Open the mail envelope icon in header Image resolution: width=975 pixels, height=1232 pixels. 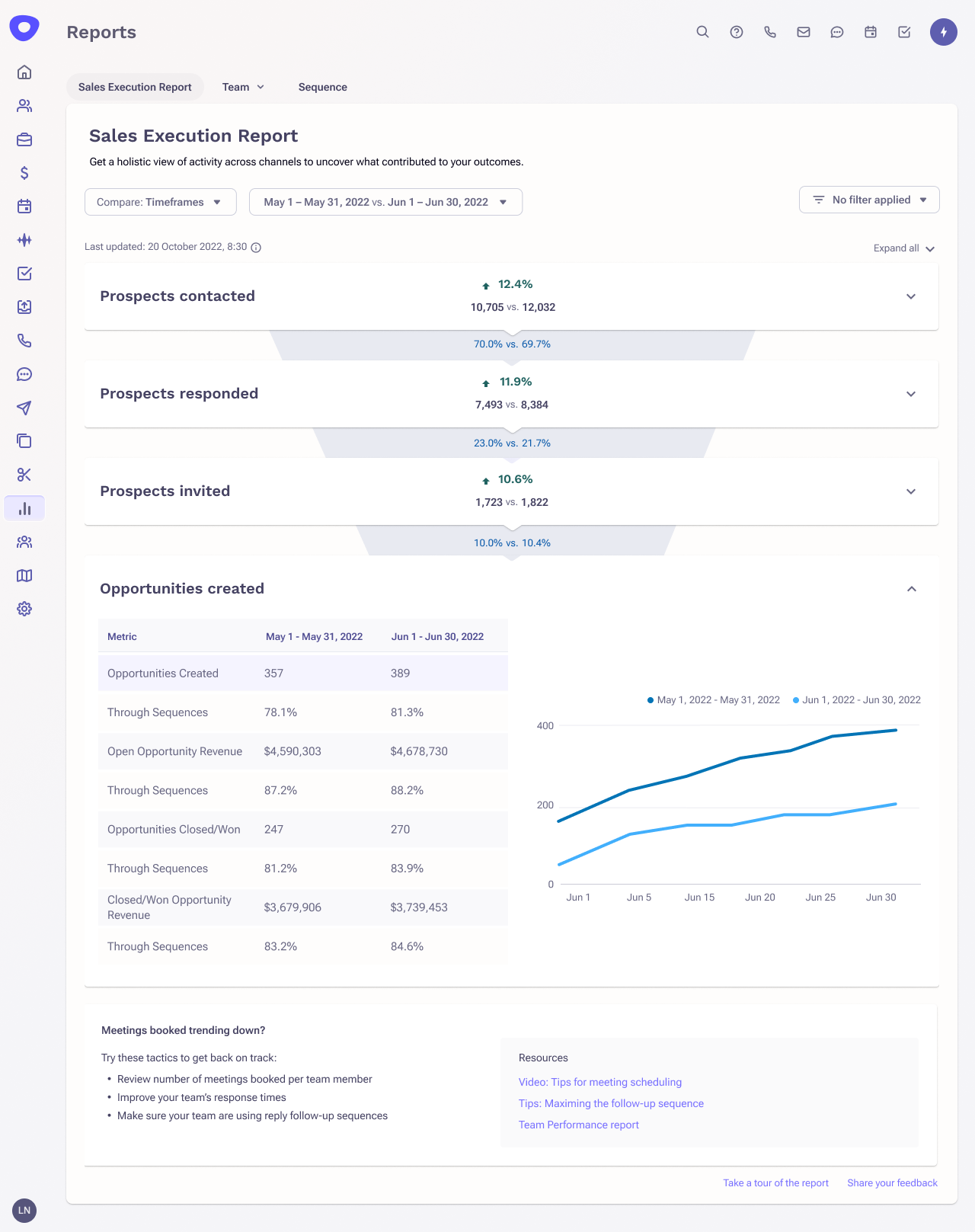[804, 32]
